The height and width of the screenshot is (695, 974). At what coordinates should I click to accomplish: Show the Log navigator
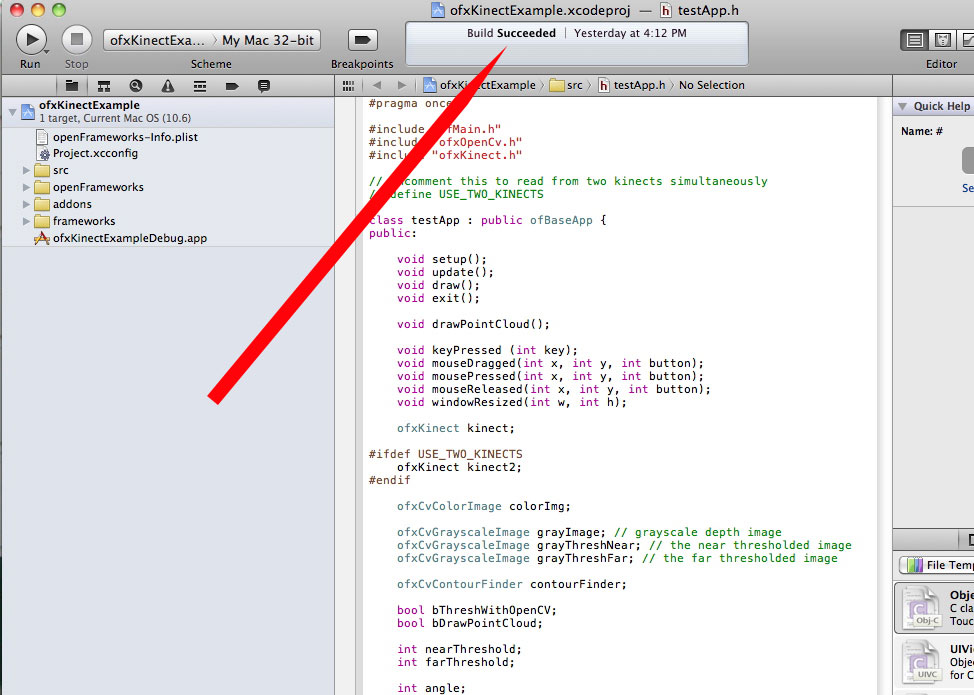(263, 86)
